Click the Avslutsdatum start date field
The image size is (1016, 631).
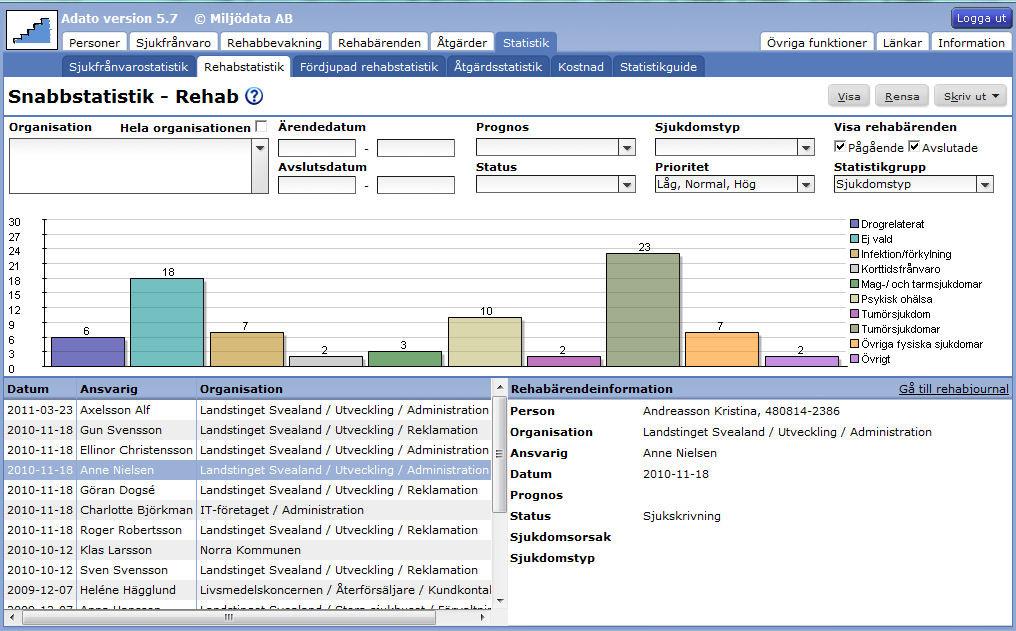[x=317, y=185]
